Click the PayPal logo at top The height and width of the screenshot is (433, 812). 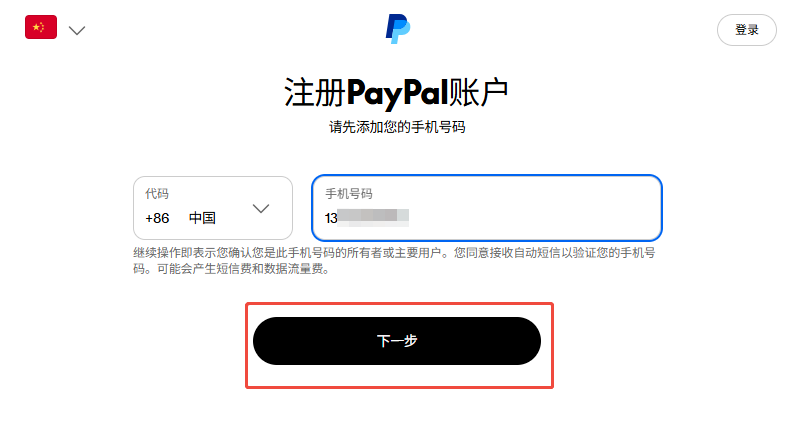click(x=398, y=29)
